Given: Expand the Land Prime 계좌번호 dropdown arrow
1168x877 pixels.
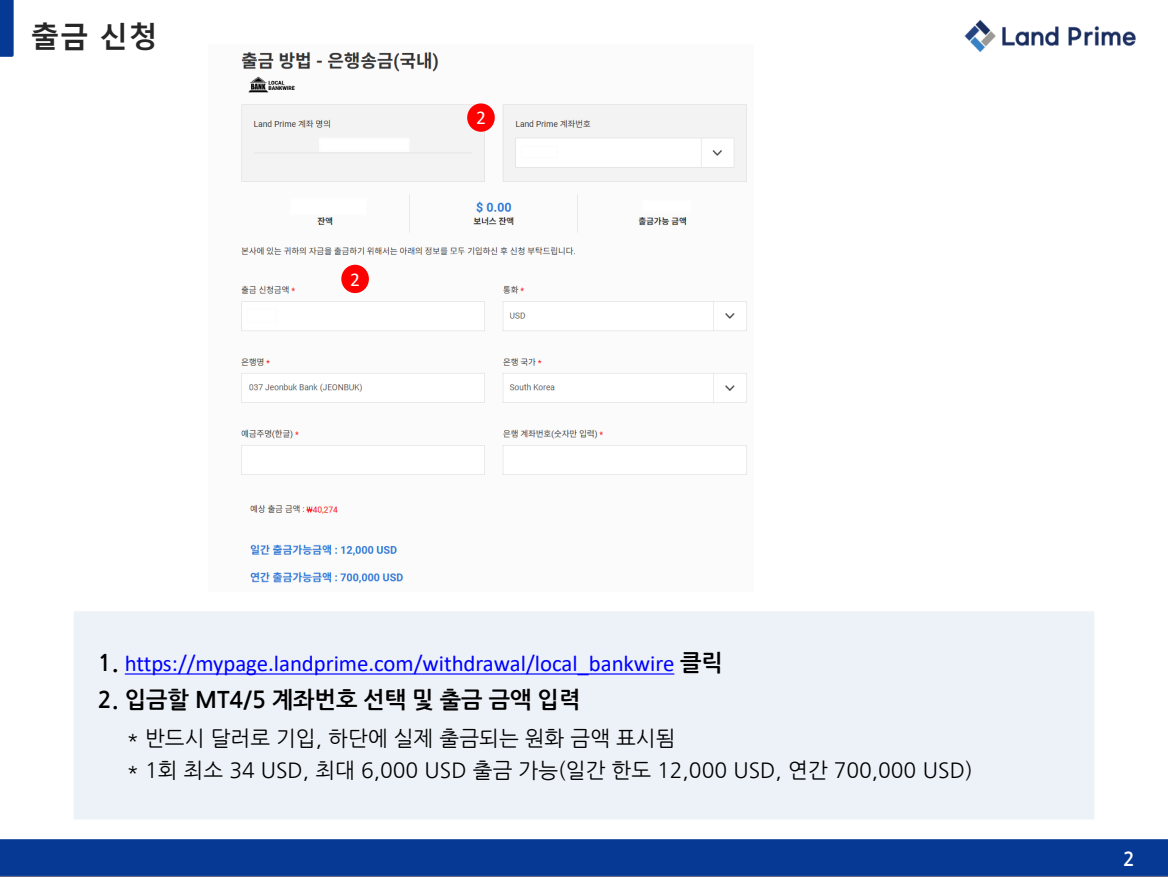Looking at the screenshot, I should pos(717,153).
